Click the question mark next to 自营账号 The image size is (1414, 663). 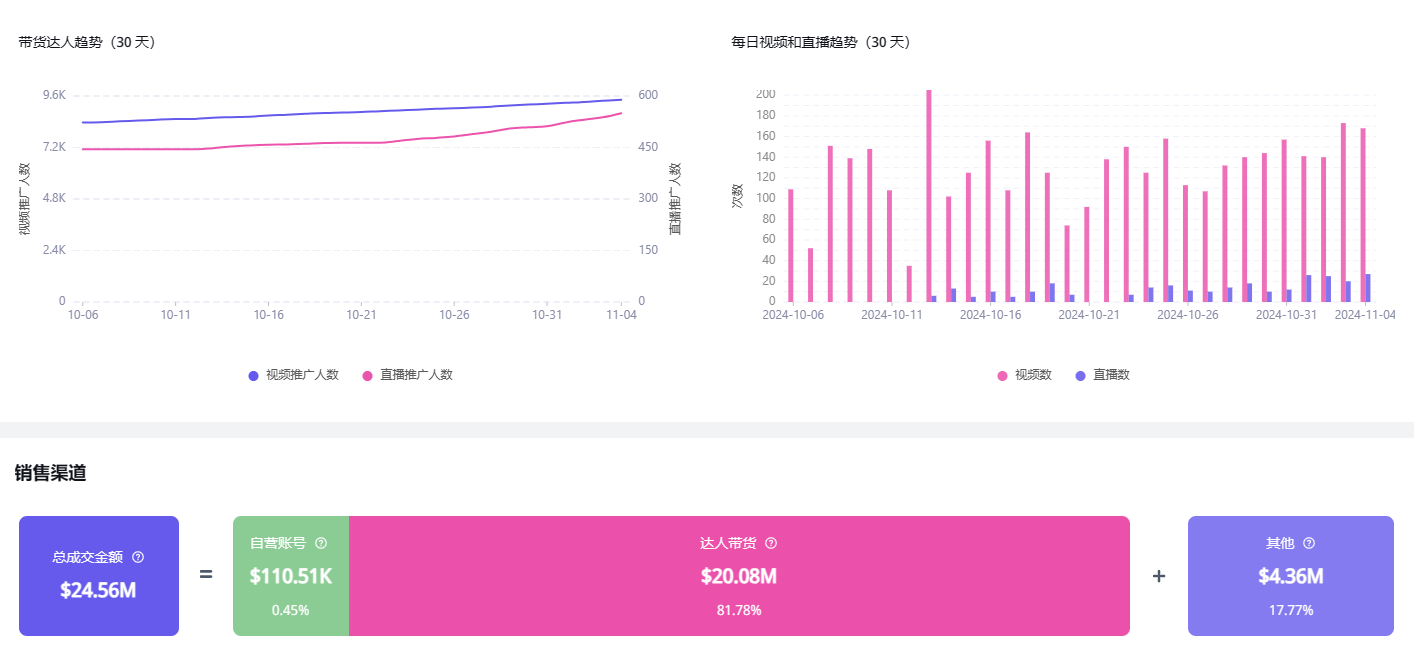click(321, 543)
